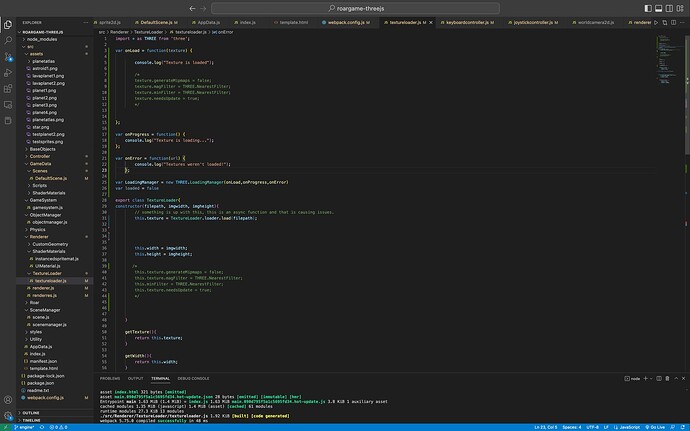
Task: Open errors and warnings count in status bar
Action: coord(59,427)
